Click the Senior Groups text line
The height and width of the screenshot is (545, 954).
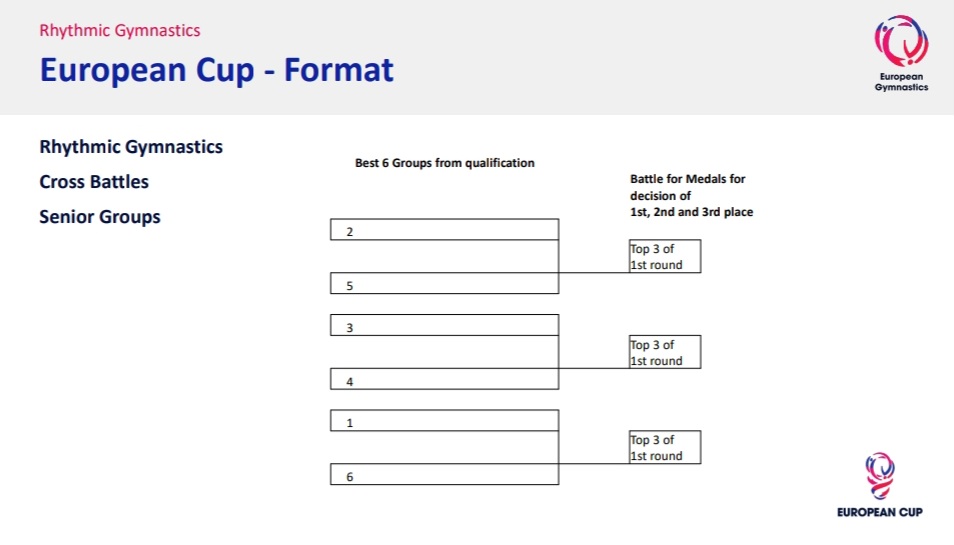pos(100,217)
